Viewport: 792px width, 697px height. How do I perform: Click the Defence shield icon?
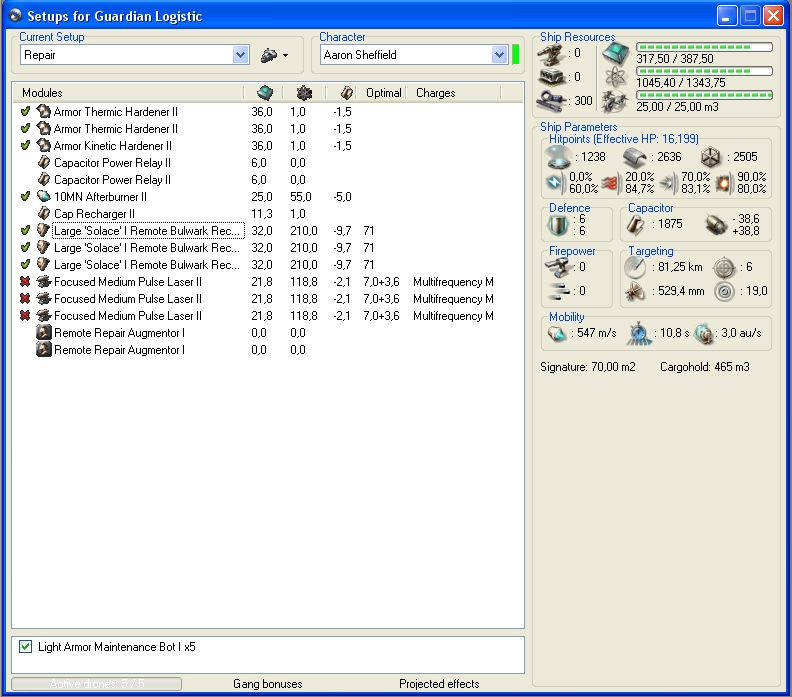558,225
